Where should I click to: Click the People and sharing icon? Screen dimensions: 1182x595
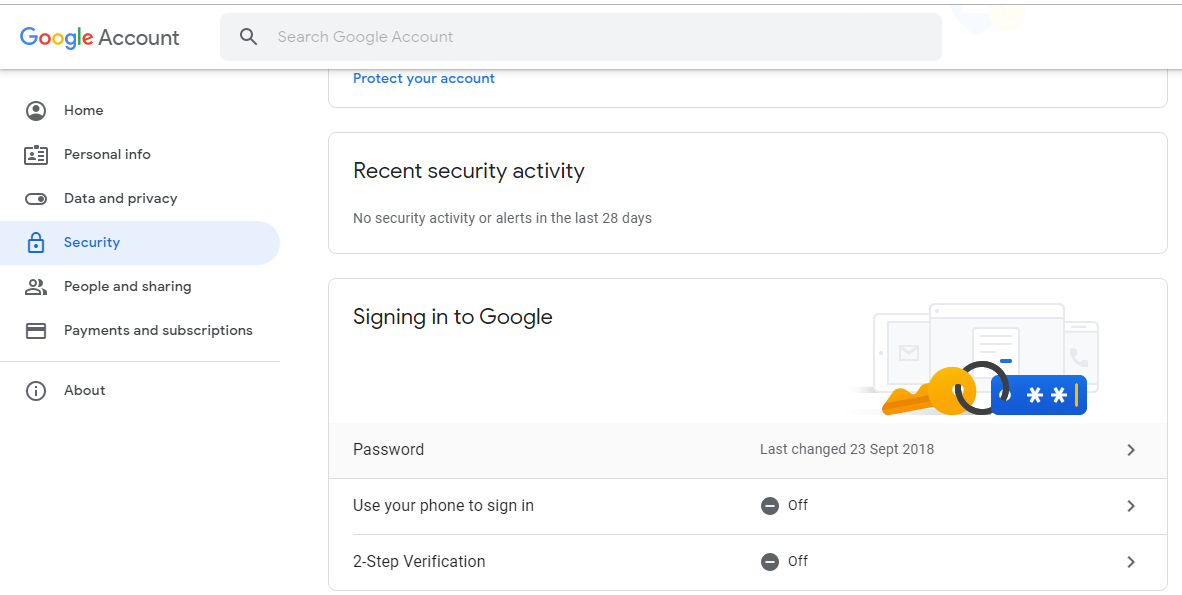pos(36,287)
